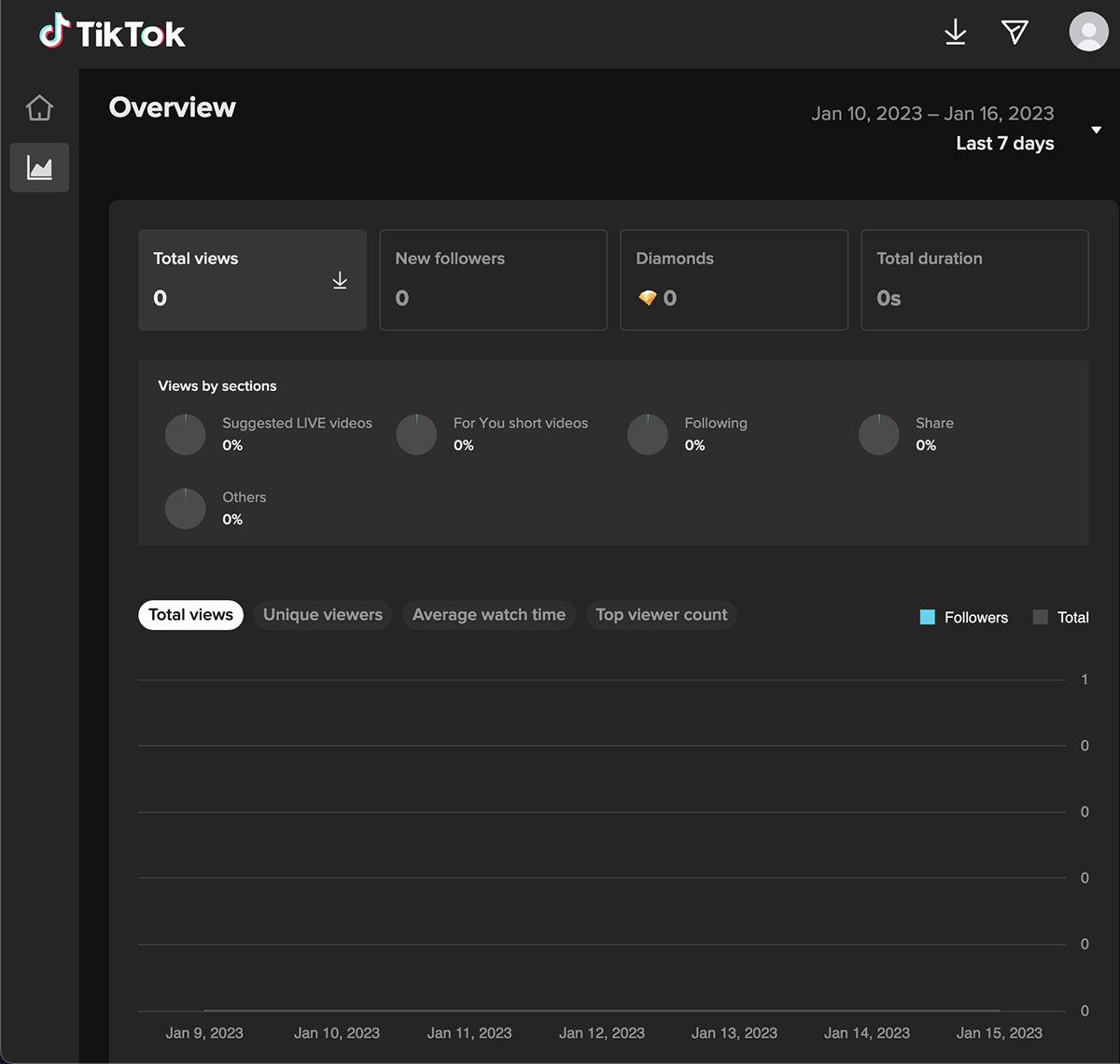Click the Suggested LIVE videos pie chart

click(185, 434)
